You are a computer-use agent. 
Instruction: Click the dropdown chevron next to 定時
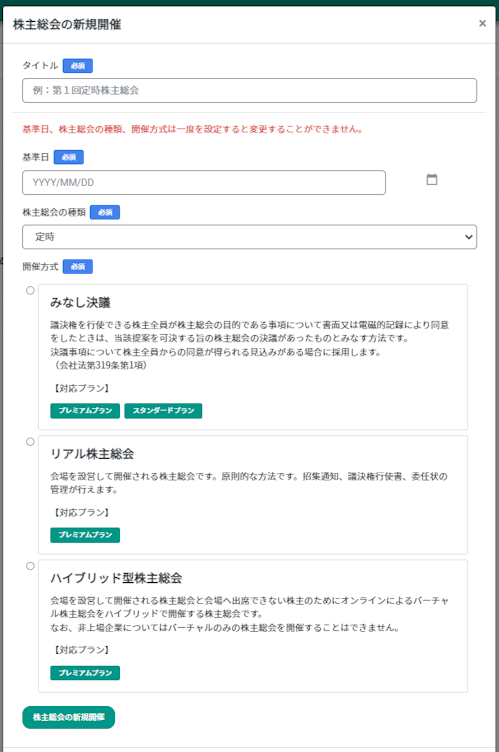tap(469, 237)
